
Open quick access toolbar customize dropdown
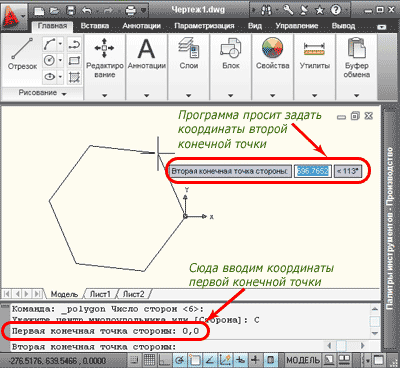tap(144, 11)
